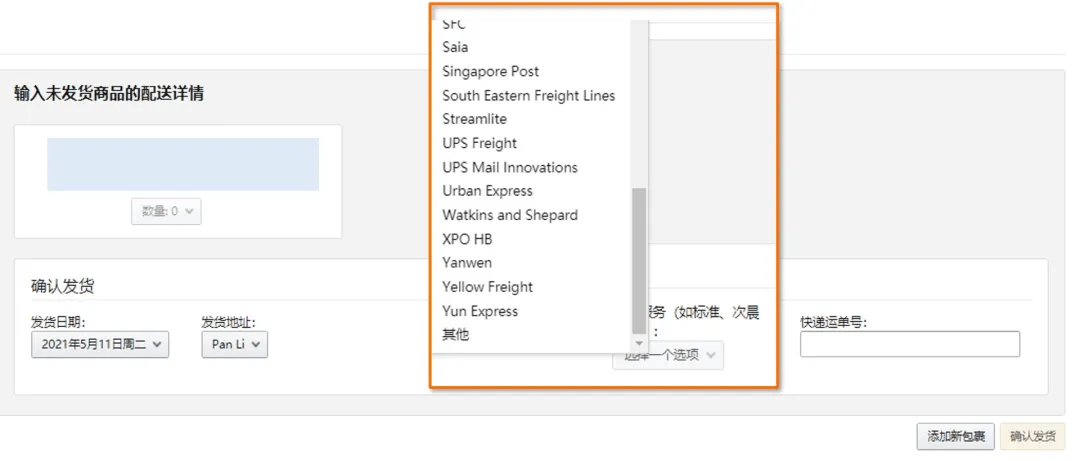Pick Urban Express carrier
Viewport: 1080px width, 461px height.
tap(487, 191)
